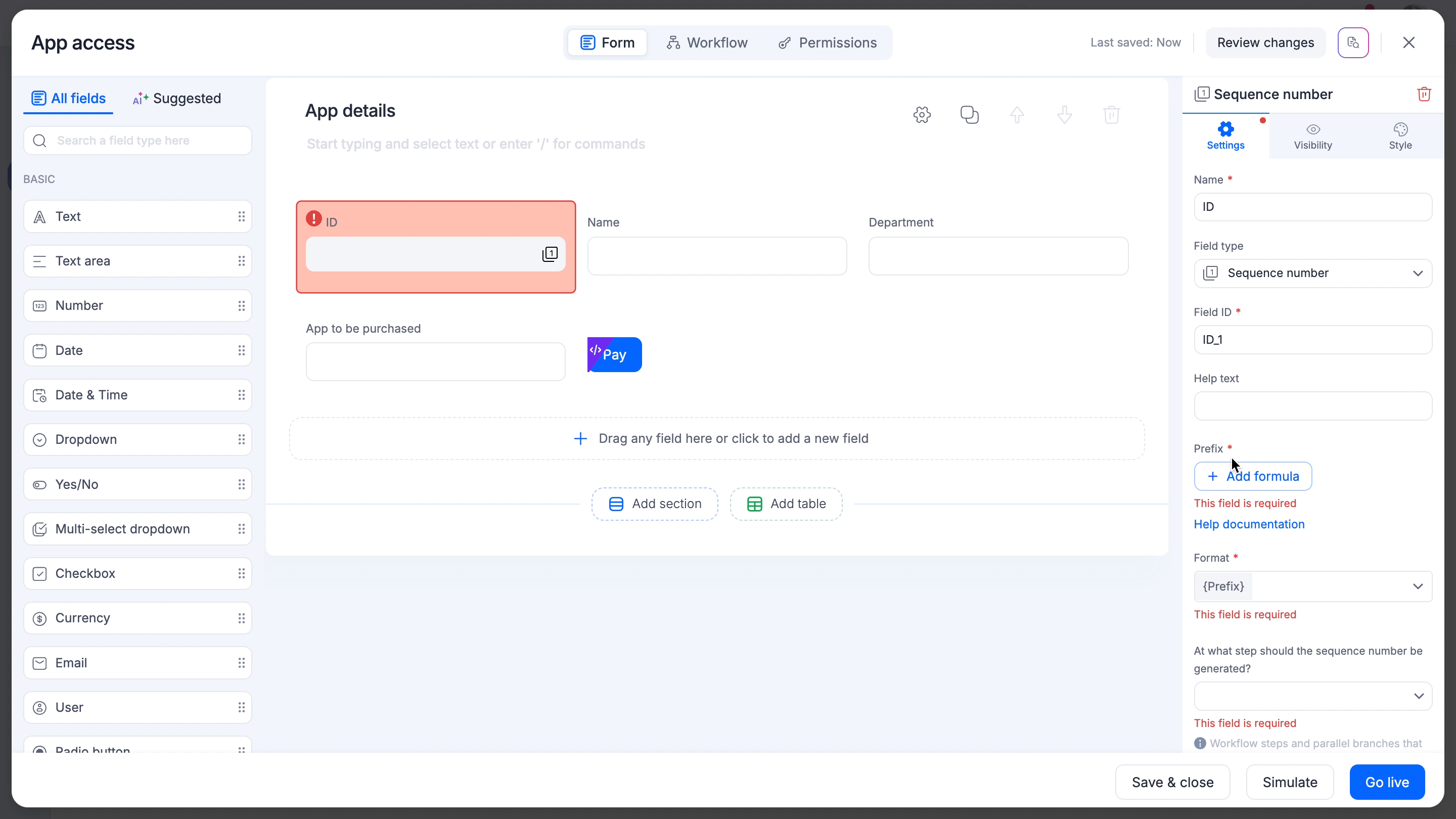The height and width of the screenshot is (819, 1456).
Task: Open the Help documentation link
Action: click(1249, 525)
